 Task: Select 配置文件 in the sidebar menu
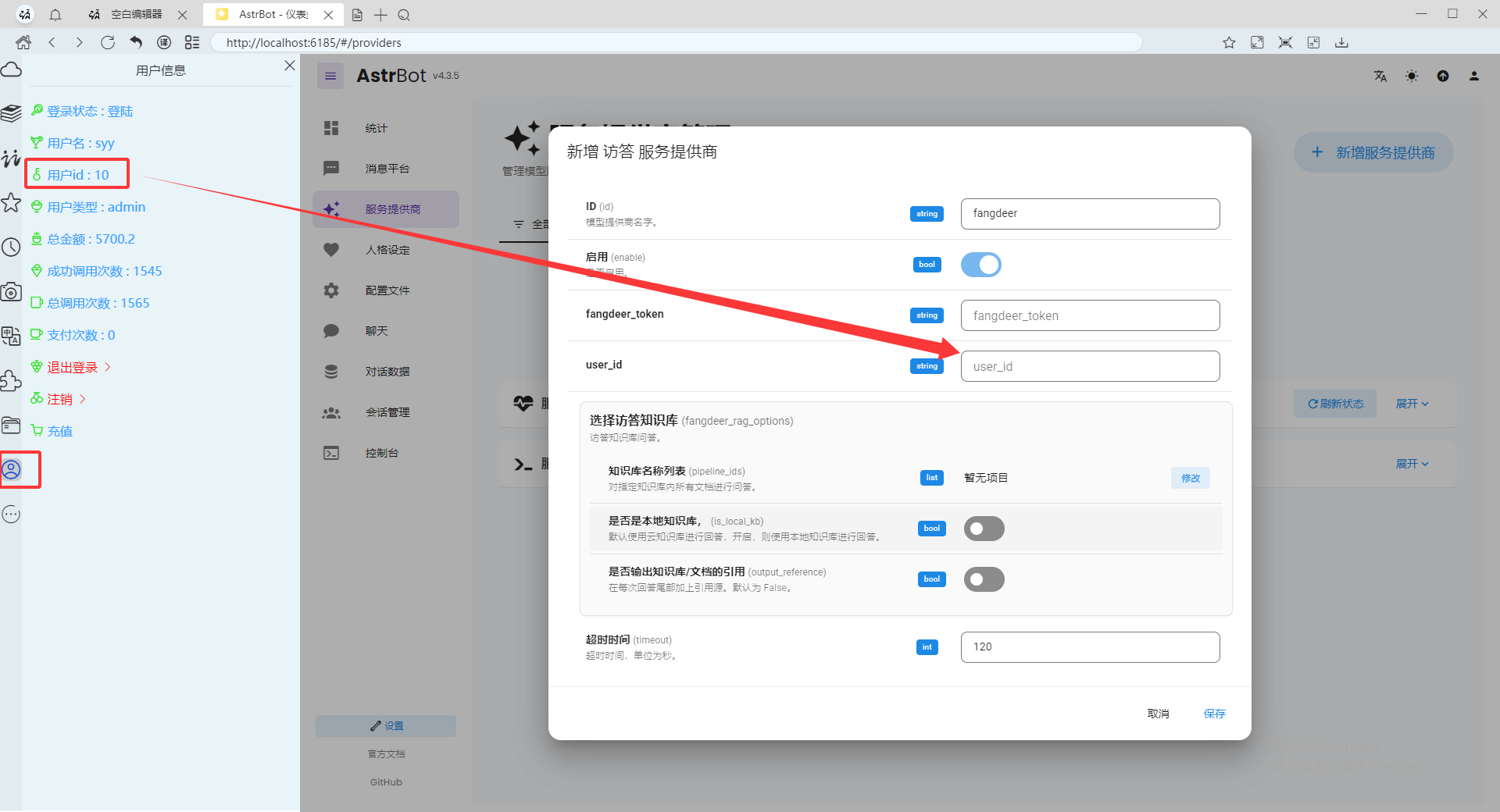coord(387,290)
